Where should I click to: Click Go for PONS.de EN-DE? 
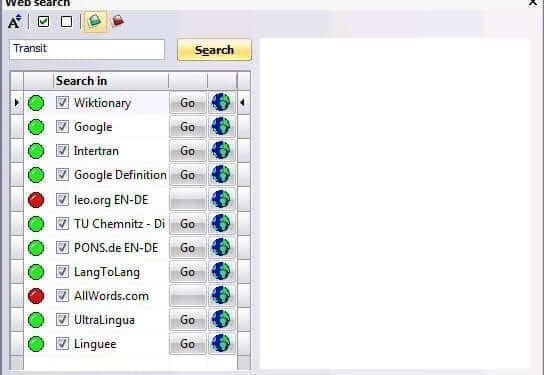click(x=187, y=248)
